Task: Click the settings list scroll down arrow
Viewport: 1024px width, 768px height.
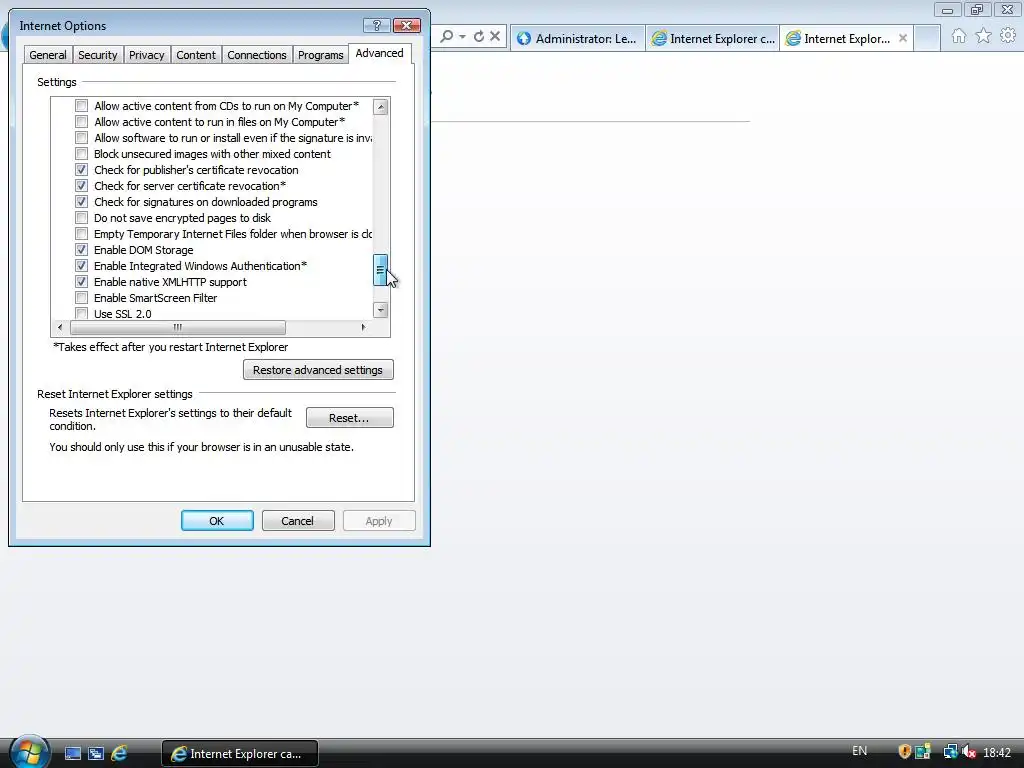Action: pyautogui.click(x=381, y=310)
